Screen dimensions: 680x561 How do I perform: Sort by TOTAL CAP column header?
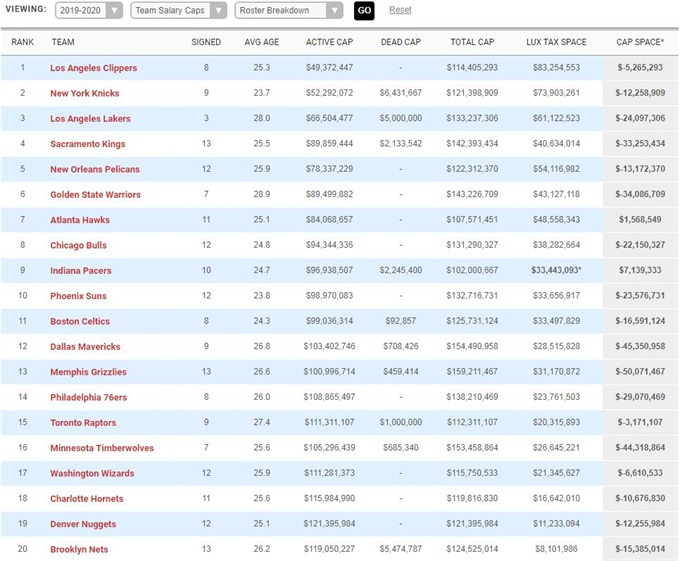[x=472, y=42]
